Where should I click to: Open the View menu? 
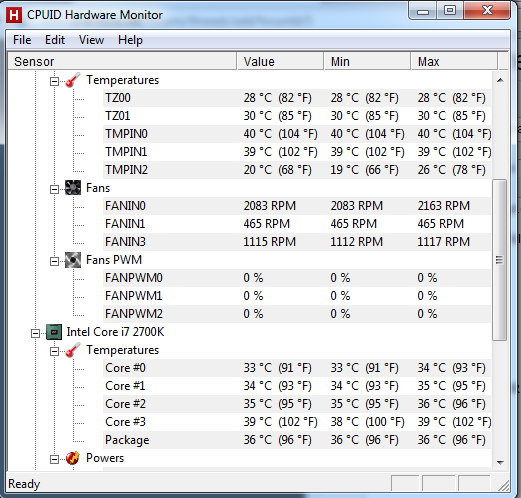coord(91,40)
